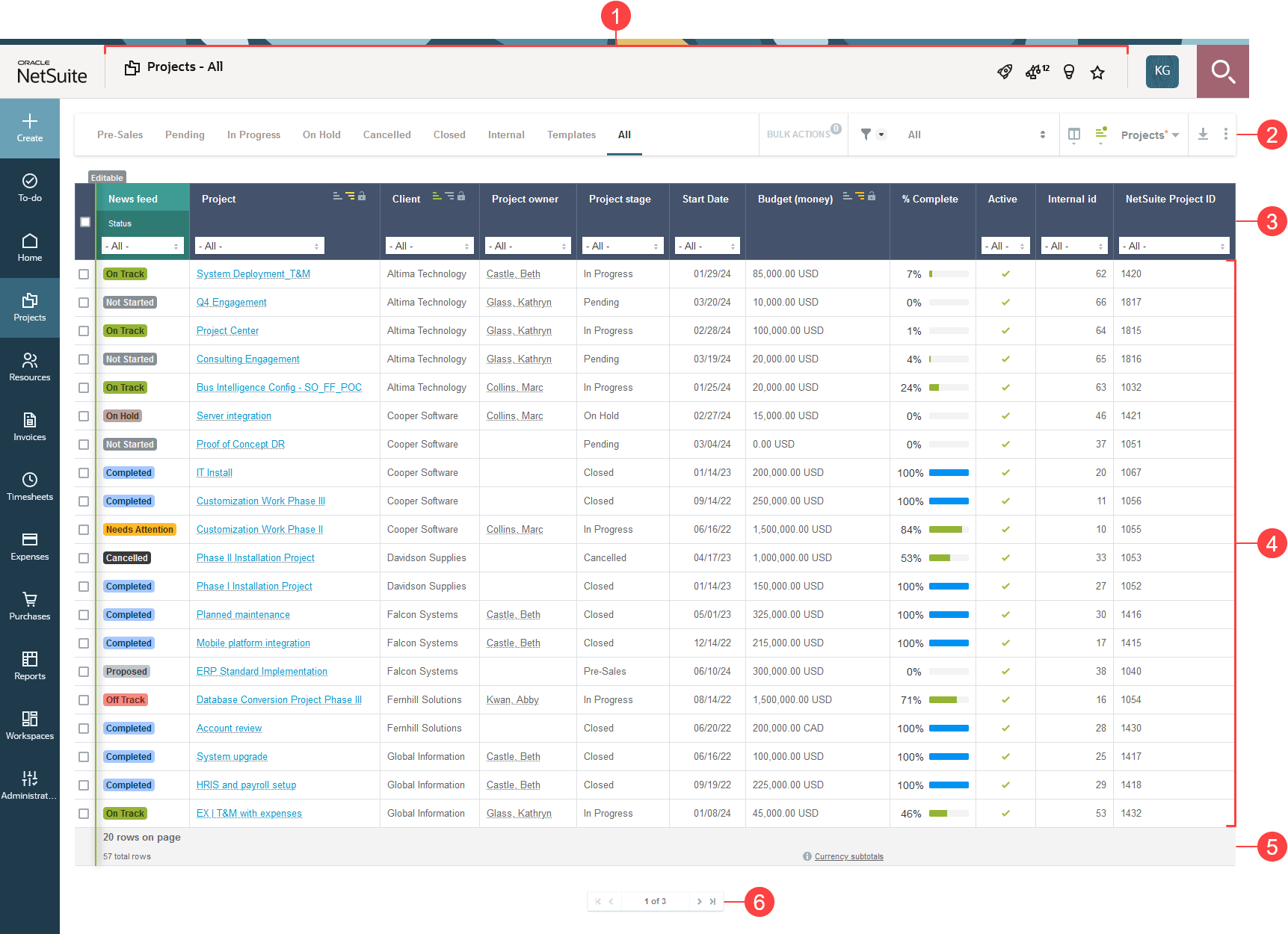Viewport: 1288px width, 934px height.
Task: Check the IT Install row checkbox
Action: click(x=84, y=473)
